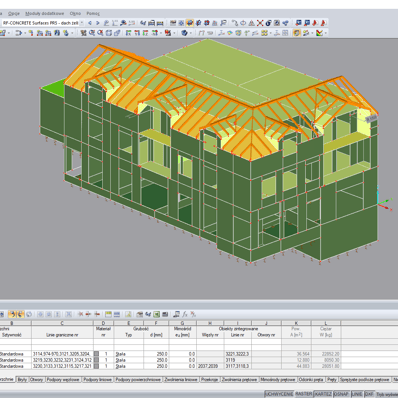This screenshot has width=398, height=398.
Task: Toggle KARTEZ mode in status bar
Action: point(323,394)
